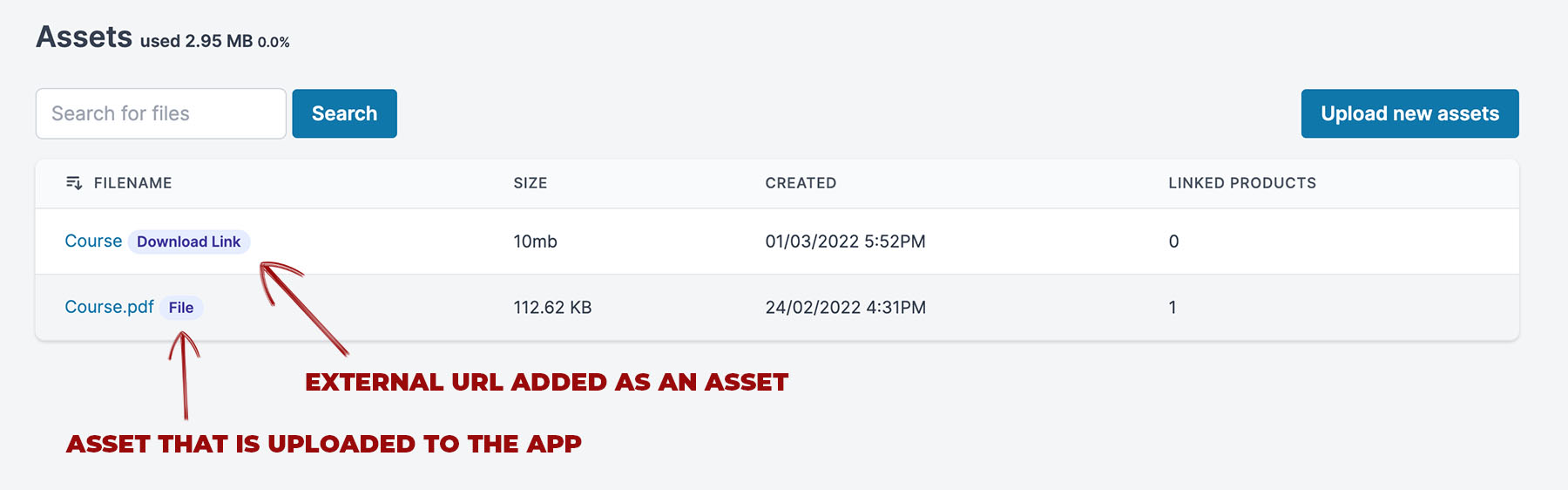Click the sort icon beside FILENAME

tap(74, 183)
